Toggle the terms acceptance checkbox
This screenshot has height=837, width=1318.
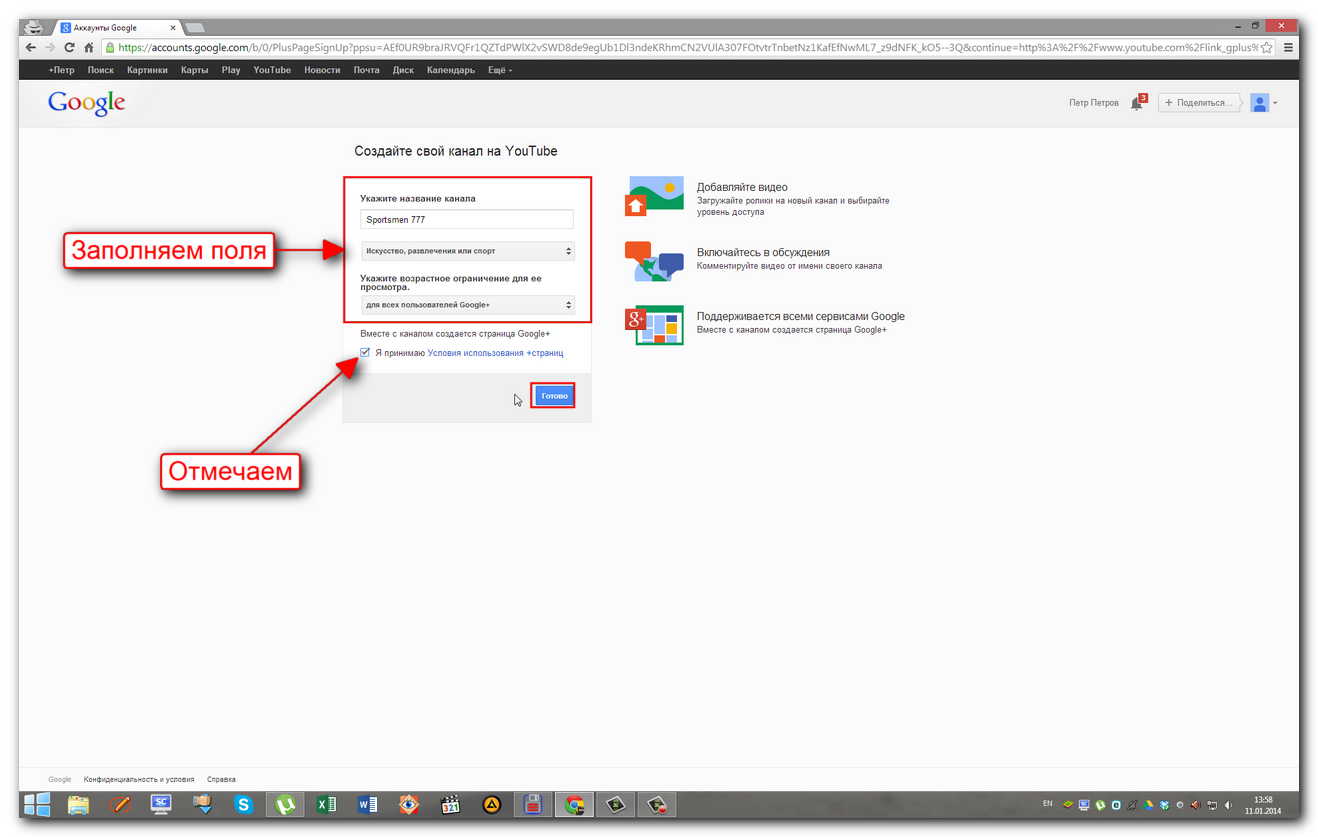coord(365,352)
